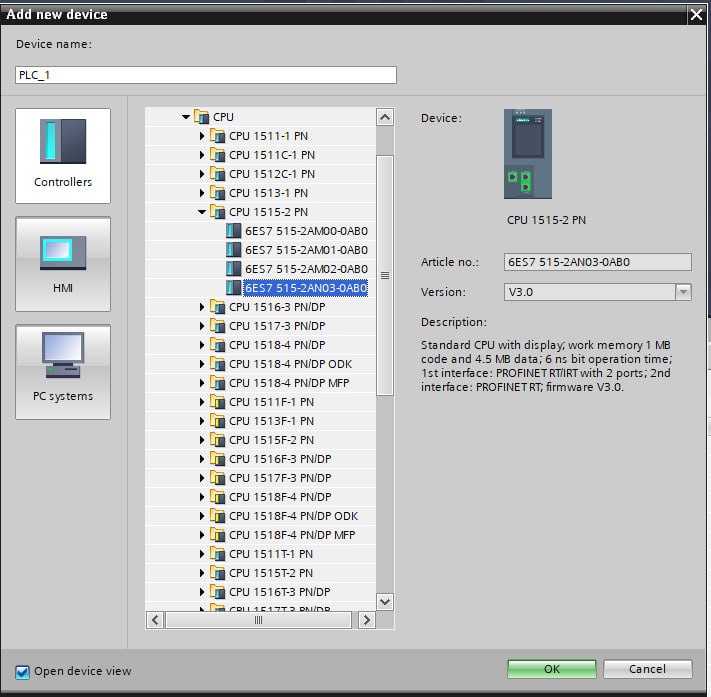Viewport: 711px width, 697px height.
Task: Confirm with the OK button
Action: pos(552,669)
